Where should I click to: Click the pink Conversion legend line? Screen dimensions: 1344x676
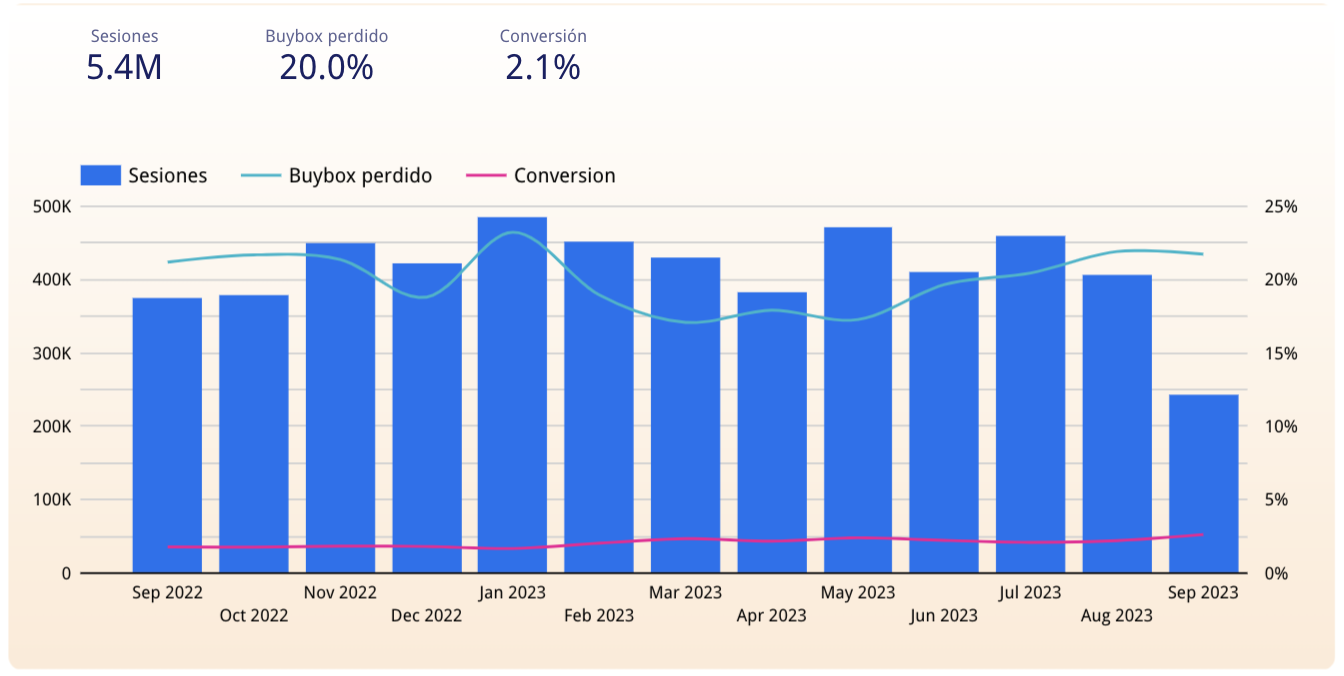[x=486, y=176]
